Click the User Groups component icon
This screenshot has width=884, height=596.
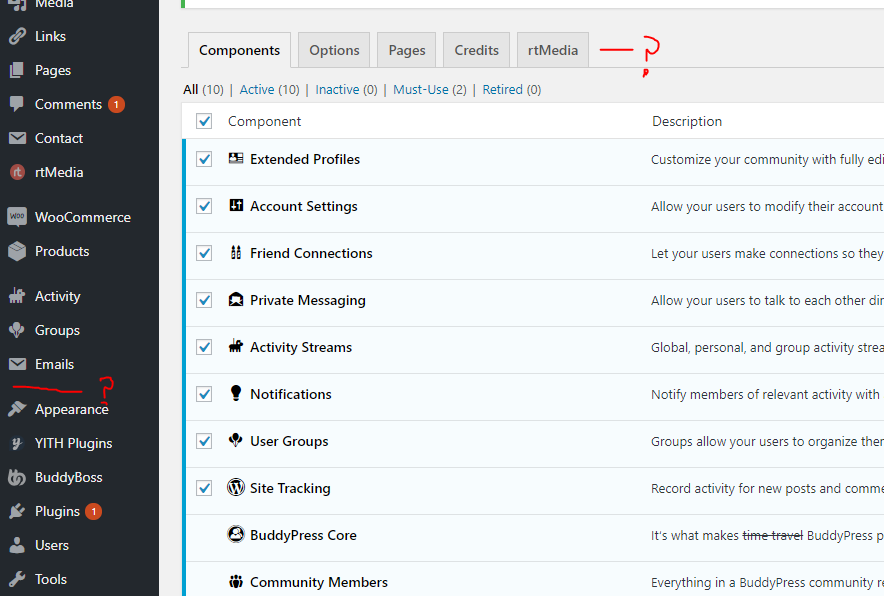coord(236,440)
